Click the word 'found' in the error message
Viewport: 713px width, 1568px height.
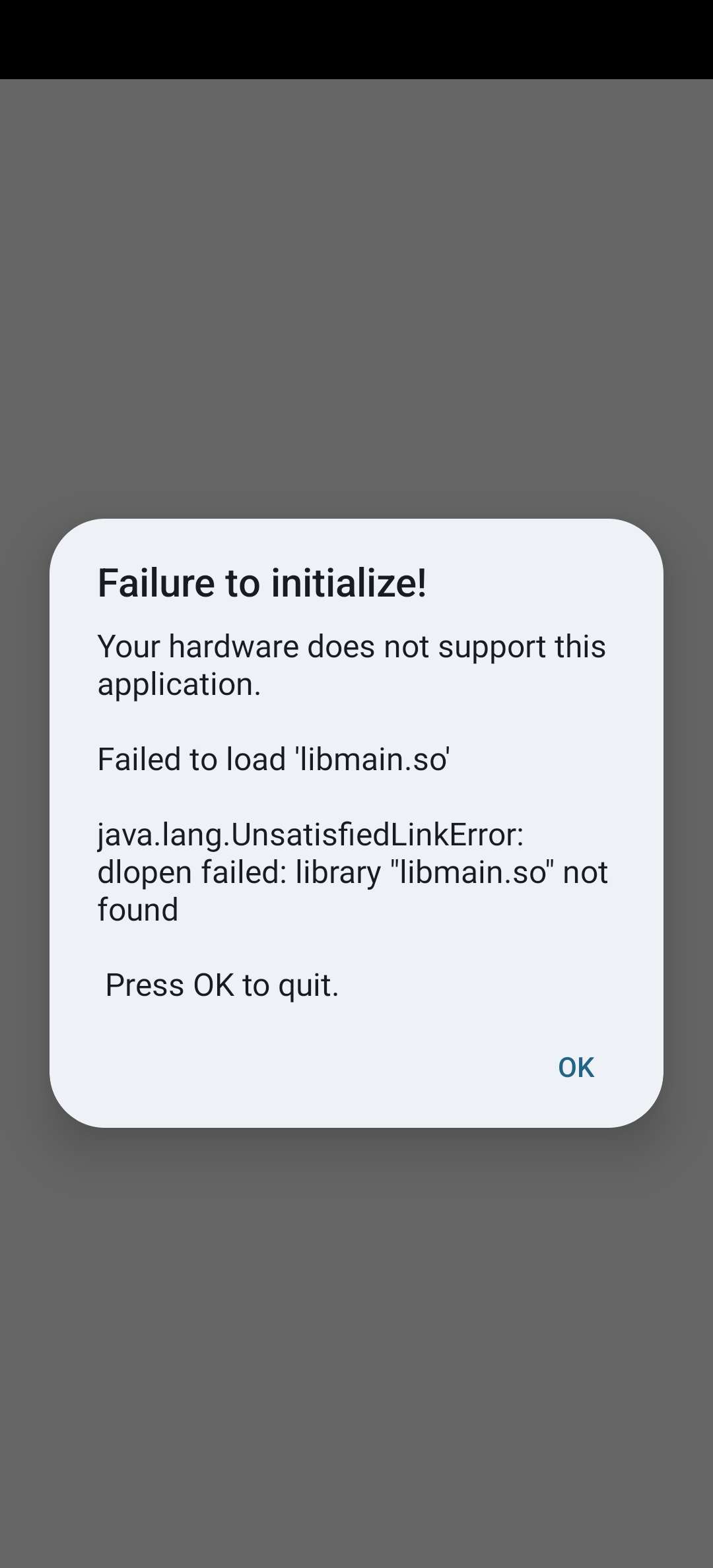[x=138, y=910]
